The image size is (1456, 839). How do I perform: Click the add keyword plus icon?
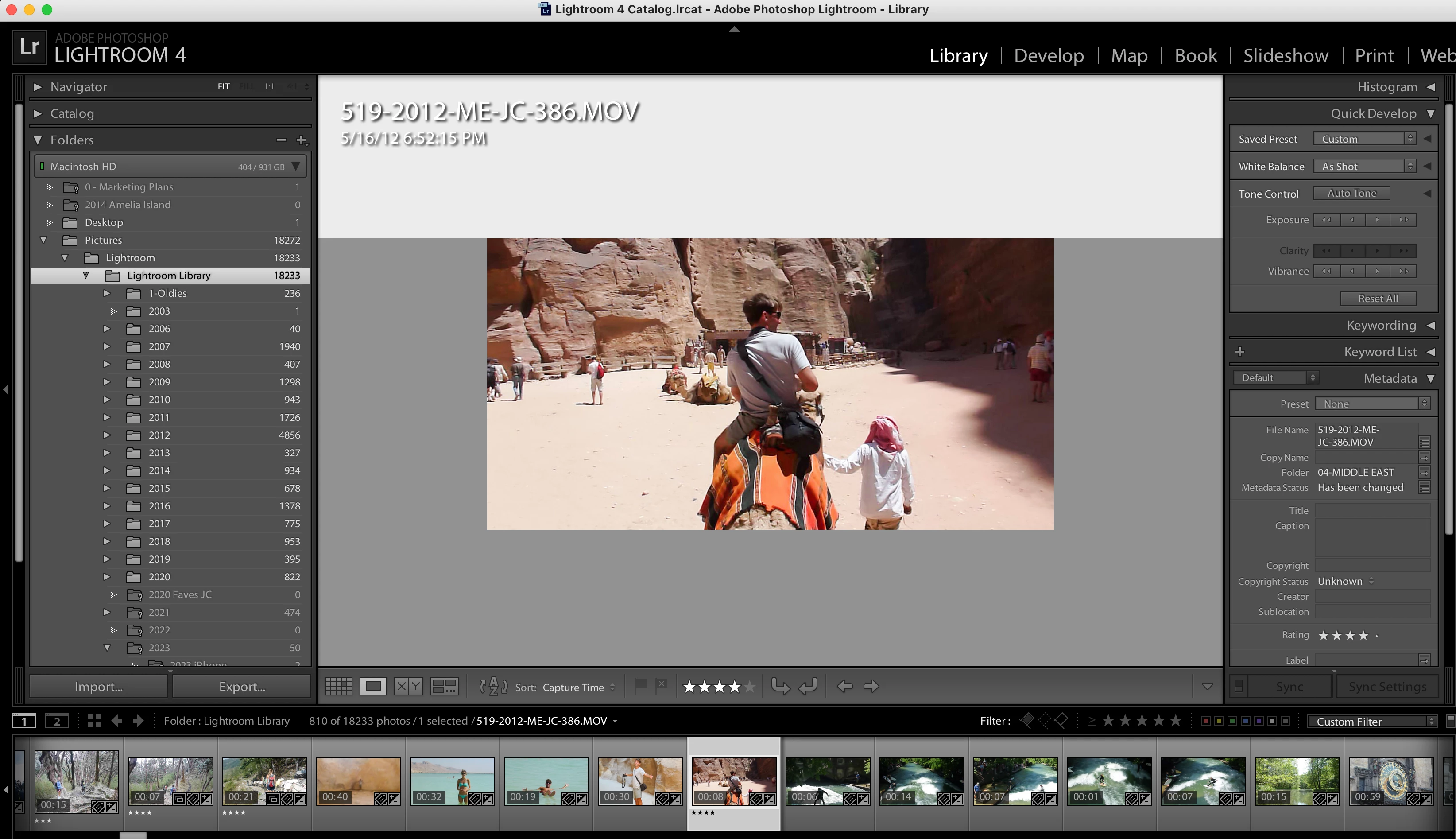point(1240,352)
